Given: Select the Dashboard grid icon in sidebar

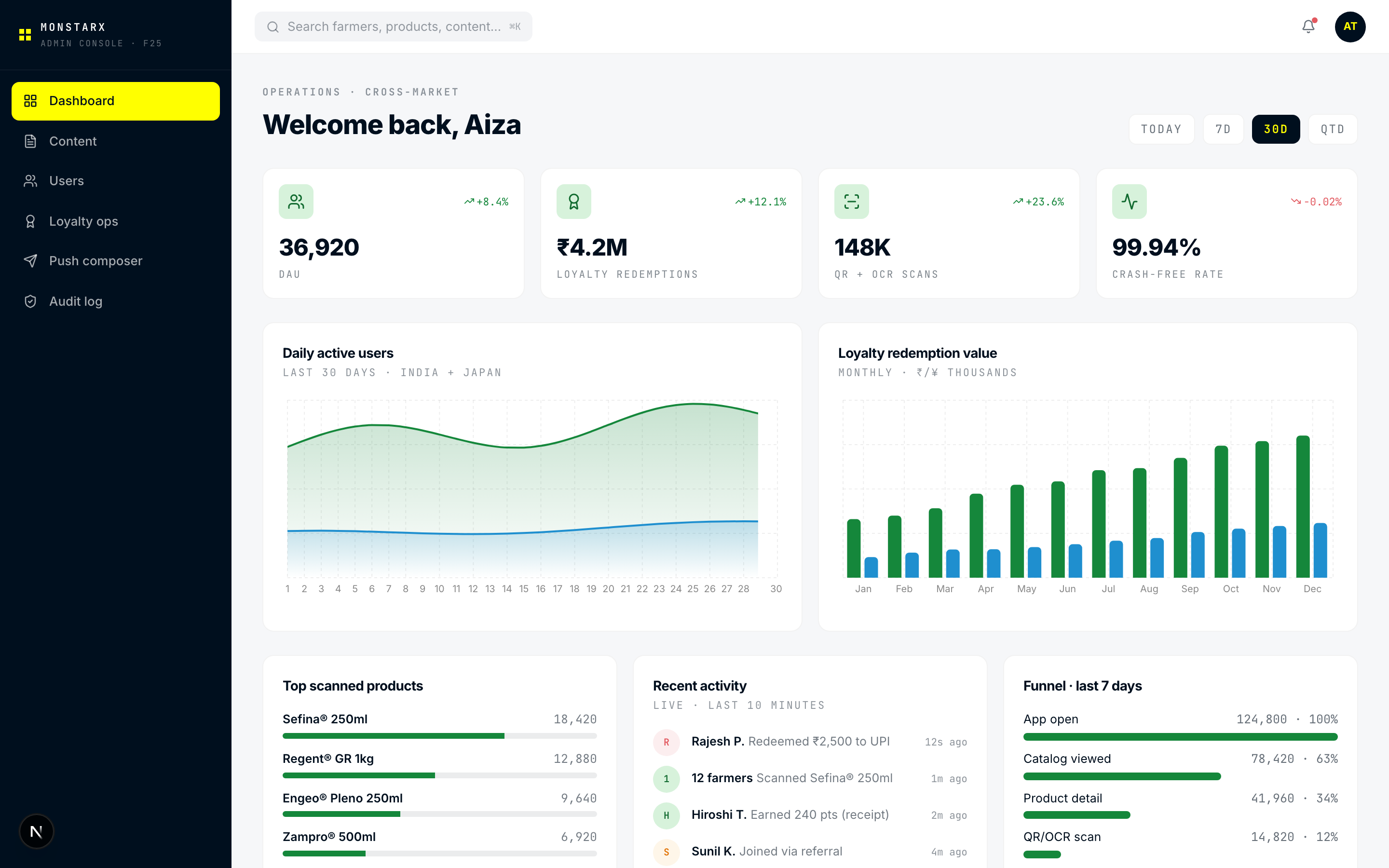Looking at the screenshot, I should coord(31,100).
